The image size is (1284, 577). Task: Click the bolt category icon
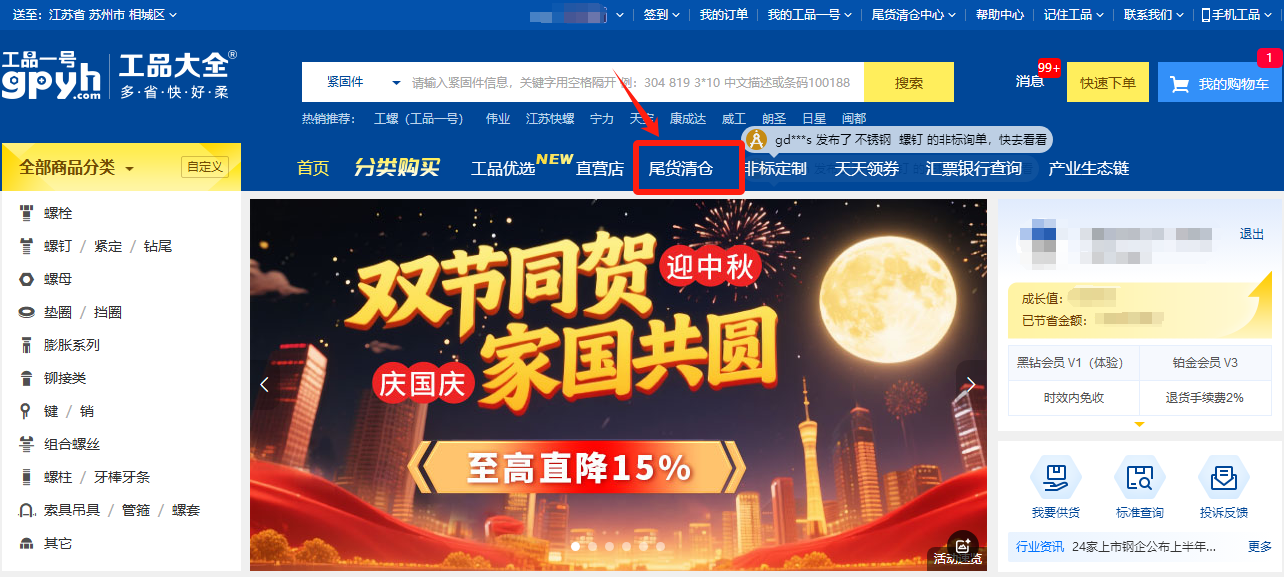26,213
